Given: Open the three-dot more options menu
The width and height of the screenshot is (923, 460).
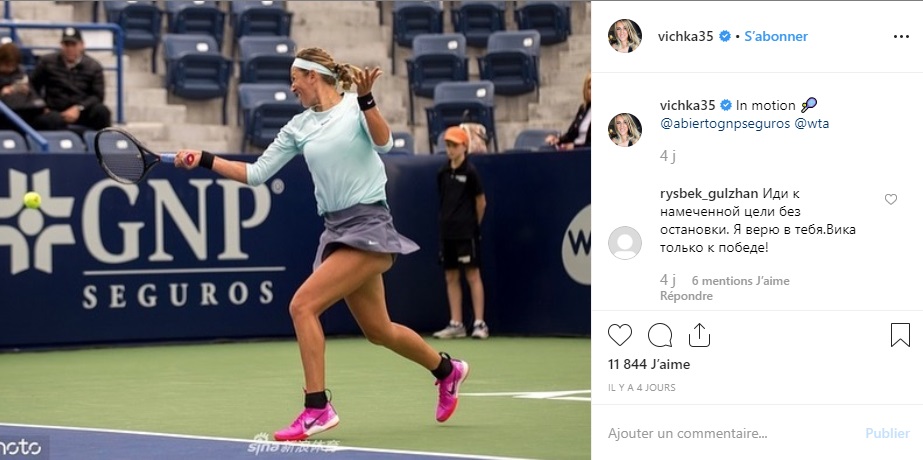Looking at the screenshot, I should (x=901, y=37).
